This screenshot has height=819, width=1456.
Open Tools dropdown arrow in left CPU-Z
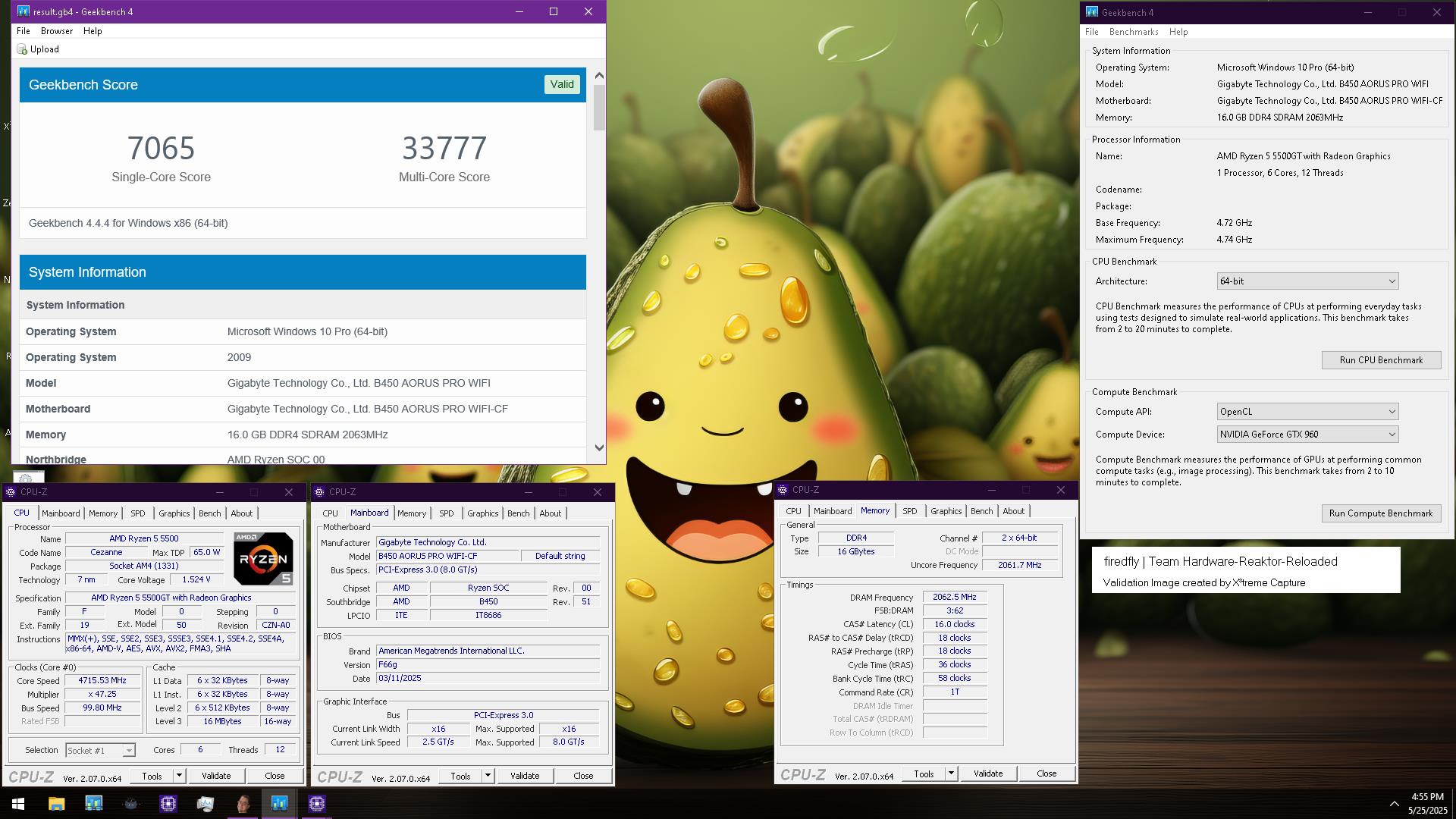[179, 776]
